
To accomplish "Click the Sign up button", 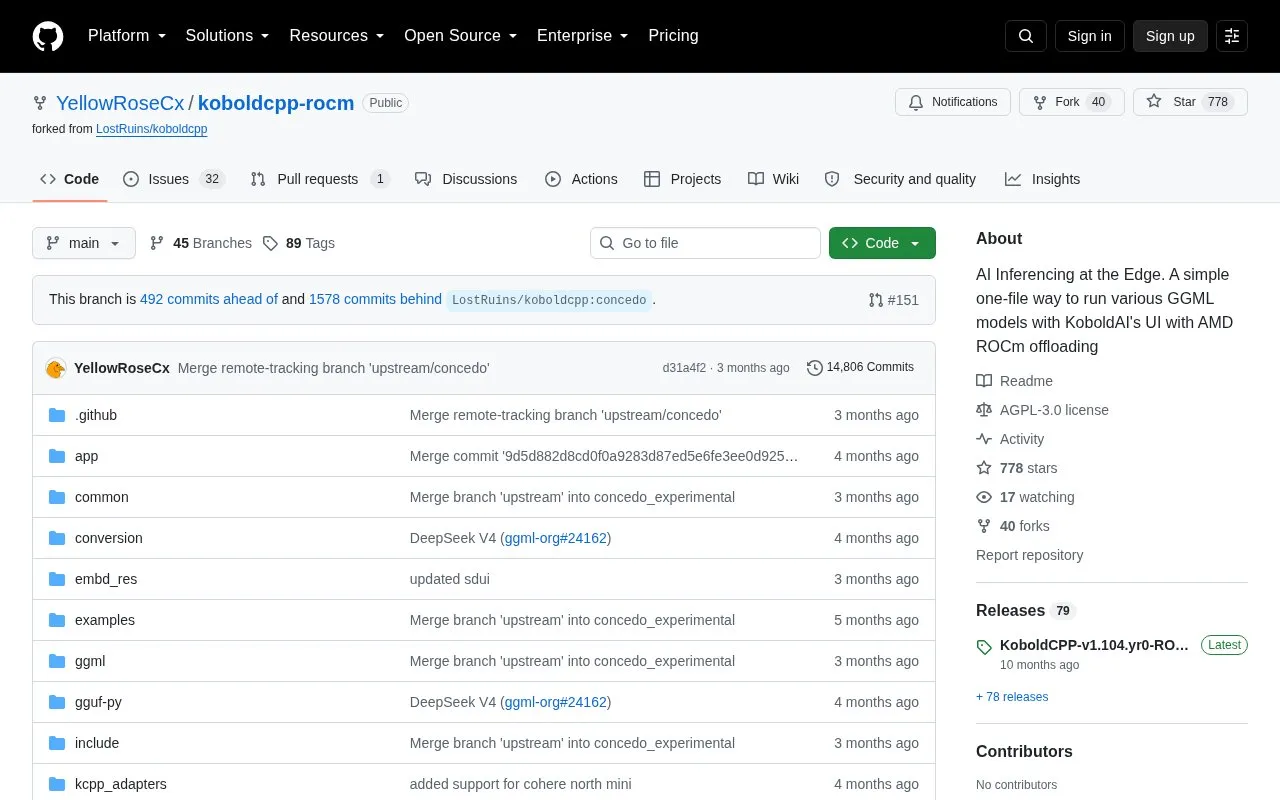I will (x=1170, y=36).
